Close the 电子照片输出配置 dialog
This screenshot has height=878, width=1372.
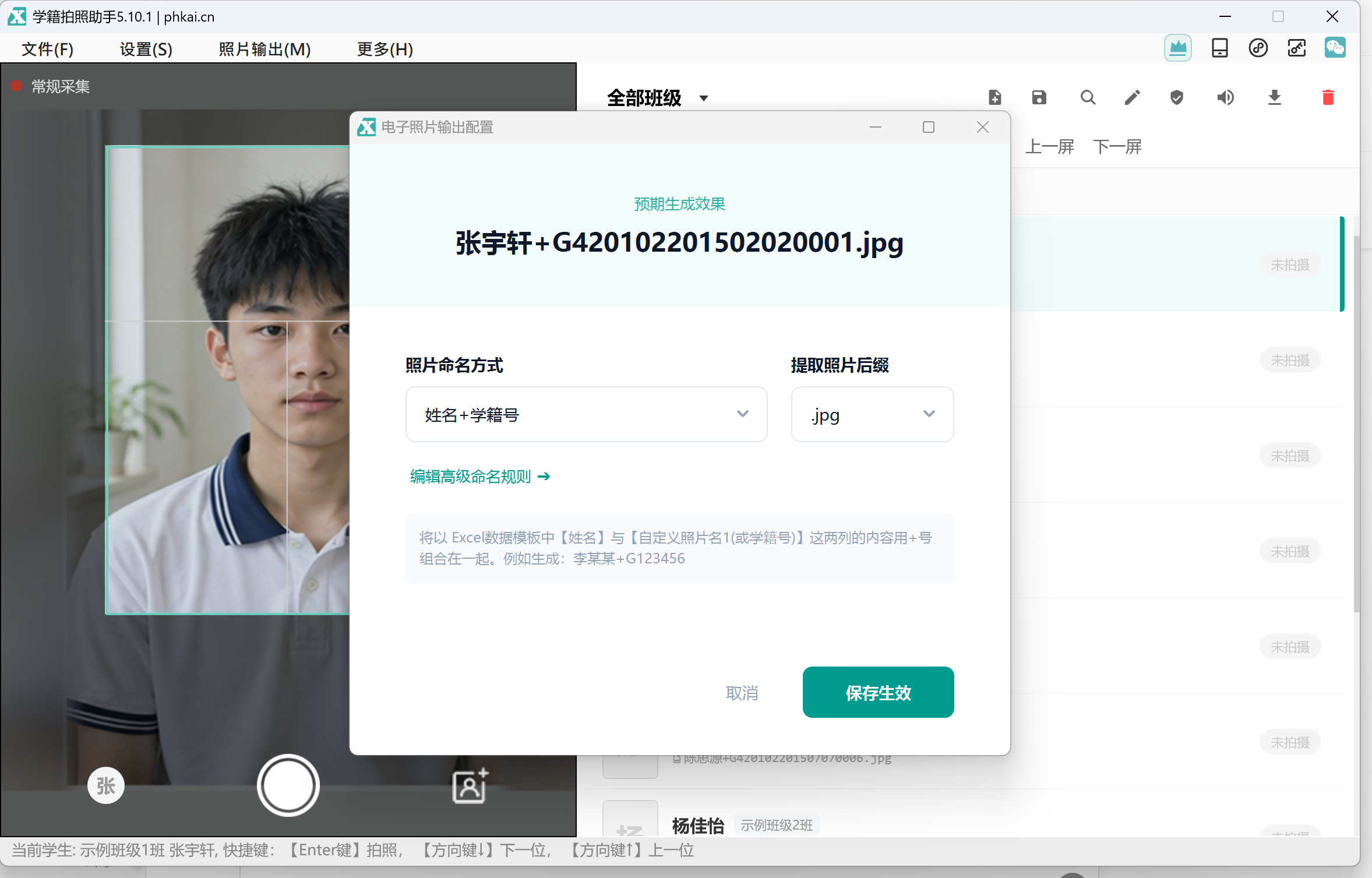click(x=982, y=127)
